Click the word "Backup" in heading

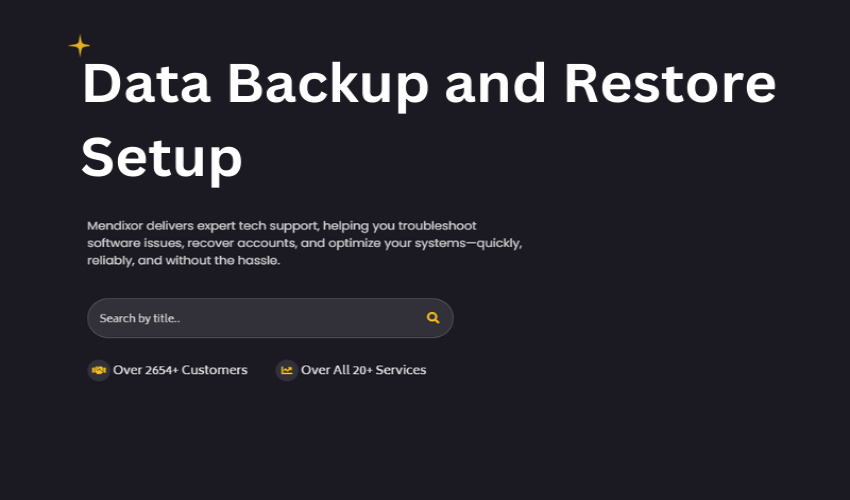pos(328,85)
